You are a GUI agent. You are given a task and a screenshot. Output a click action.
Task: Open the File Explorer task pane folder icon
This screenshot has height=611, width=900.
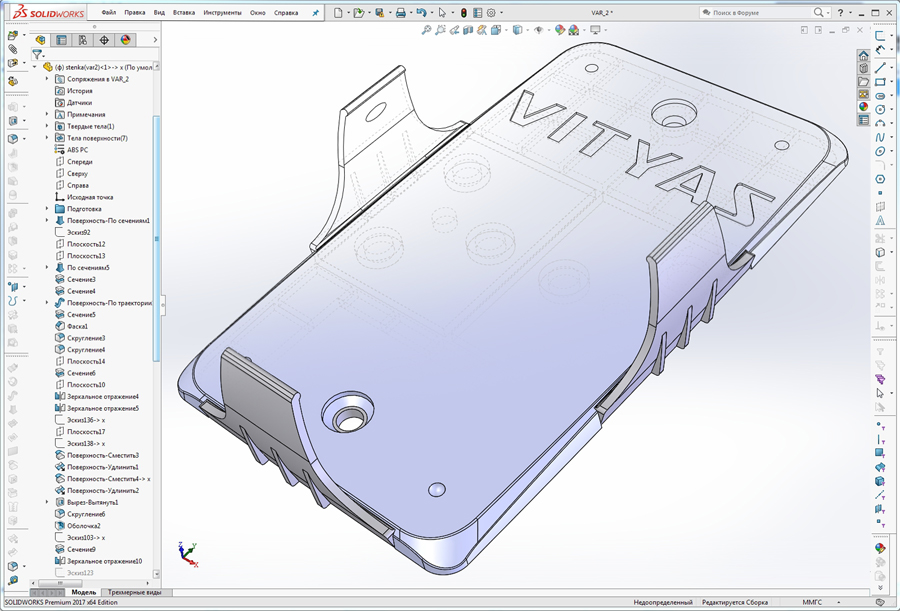(x=863, y=82)
